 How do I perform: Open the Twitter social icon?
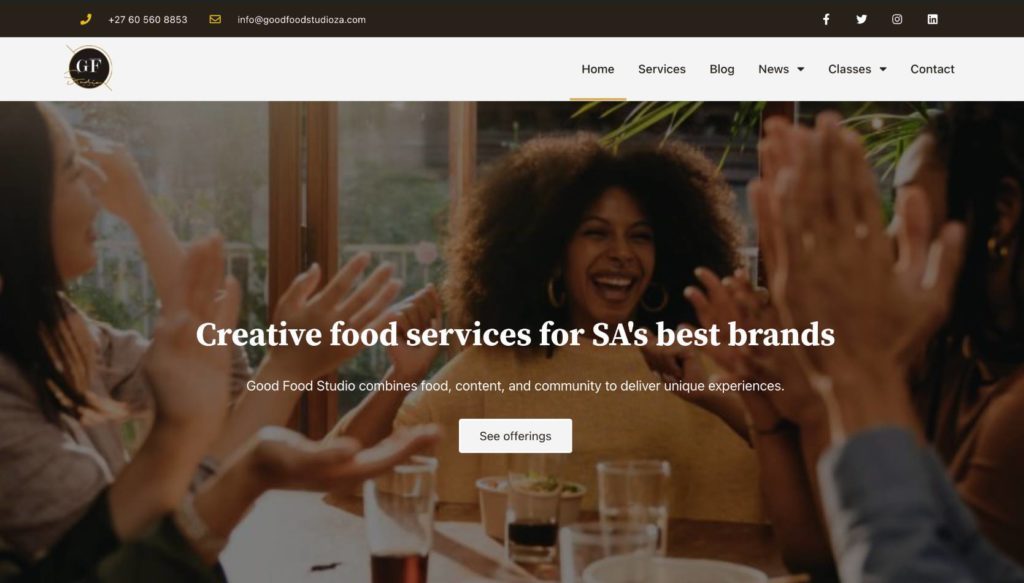(861, 20)
